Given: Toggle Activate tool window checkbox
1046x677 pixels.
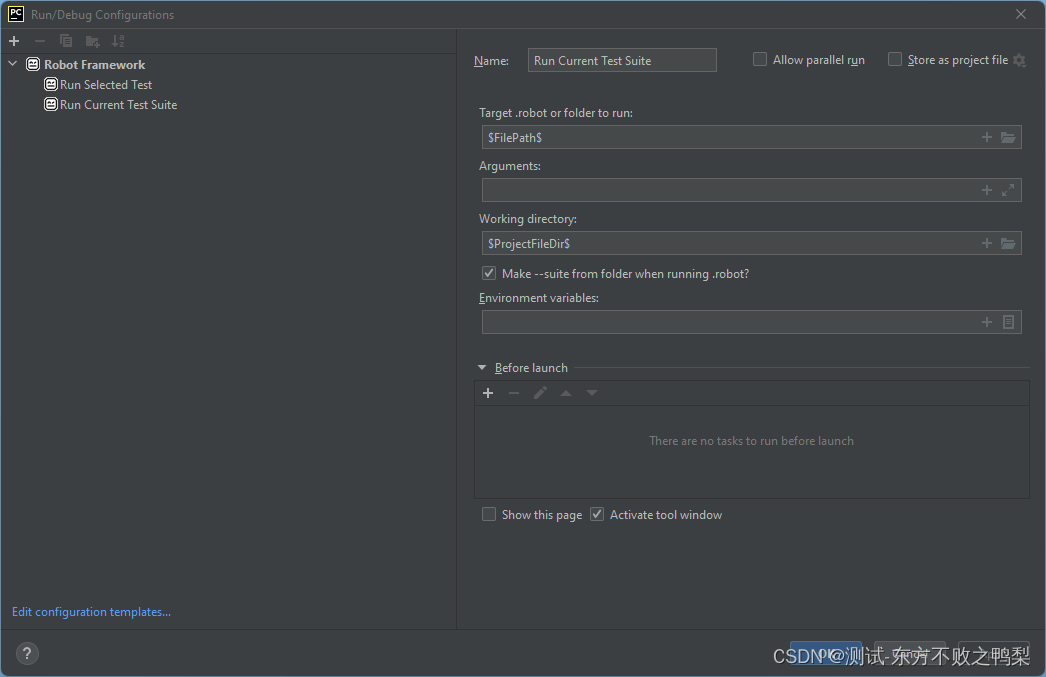Looking at the screenshot, I should point(597,514).
